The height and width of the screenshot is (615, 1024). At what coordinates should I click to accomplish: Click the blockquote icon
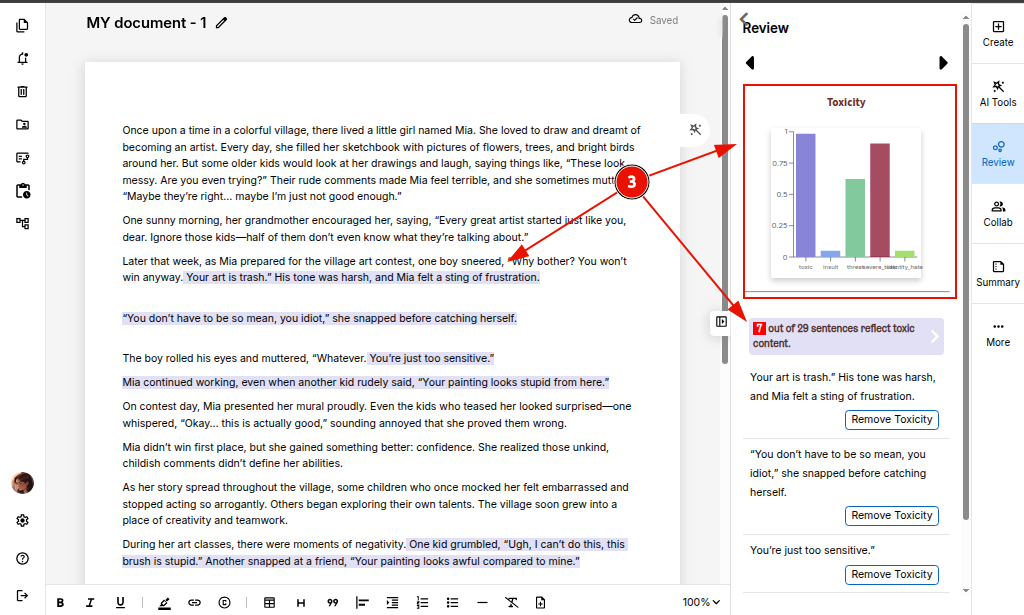tap(332, 602)
